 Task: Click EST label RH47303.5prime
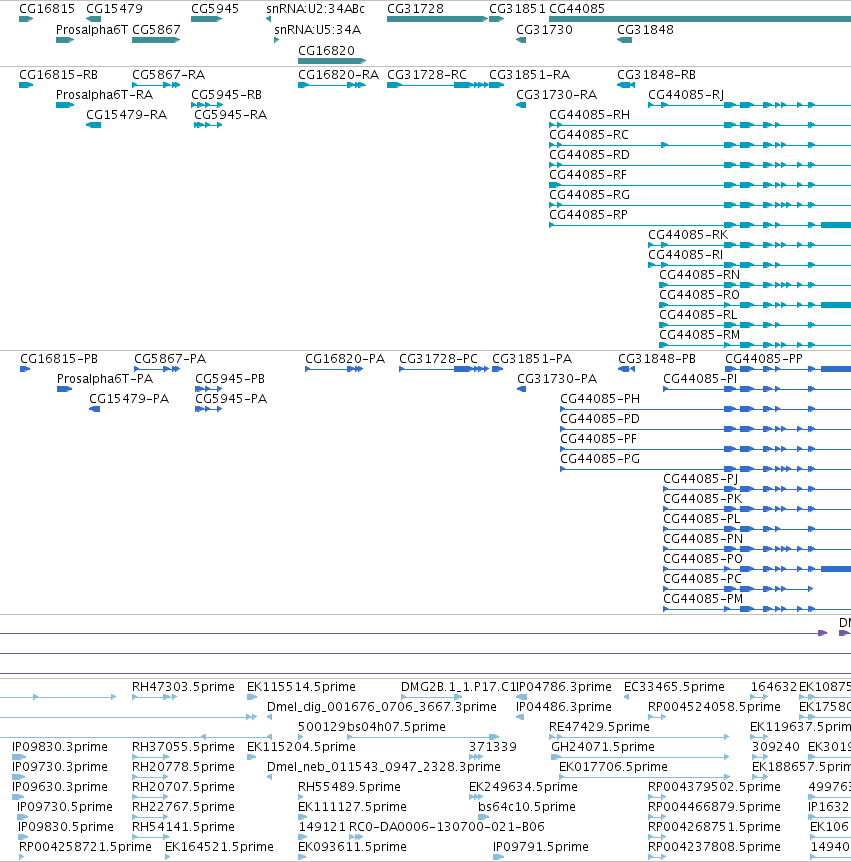[x=183, y=687]
